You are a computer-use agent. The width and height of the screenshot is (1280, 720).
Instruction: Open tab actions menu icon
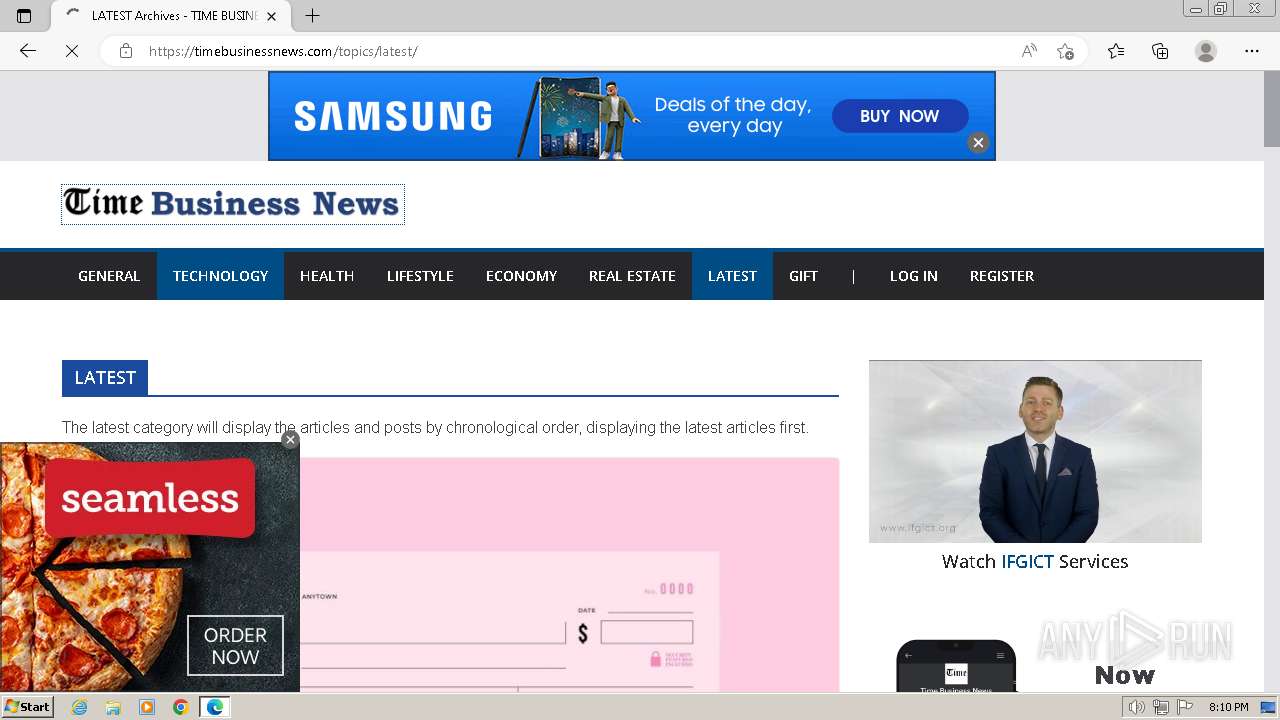point(24,16)
